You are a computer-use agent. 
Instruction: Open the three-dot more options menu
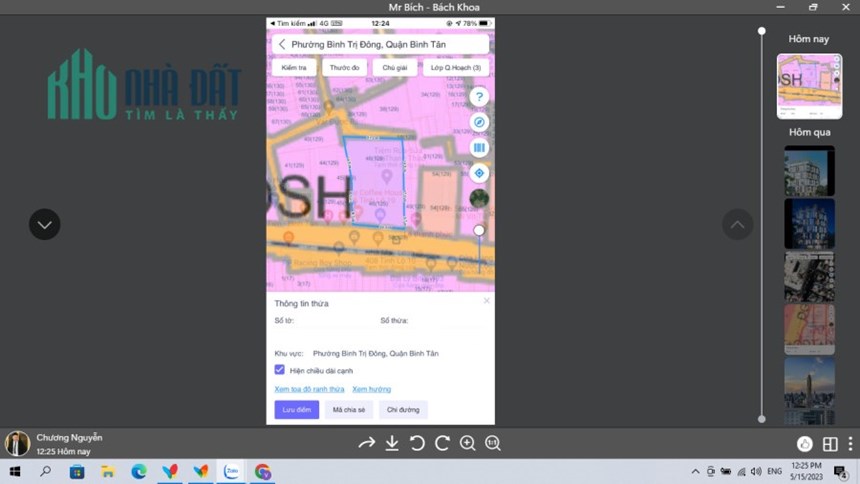coord(850,443)
